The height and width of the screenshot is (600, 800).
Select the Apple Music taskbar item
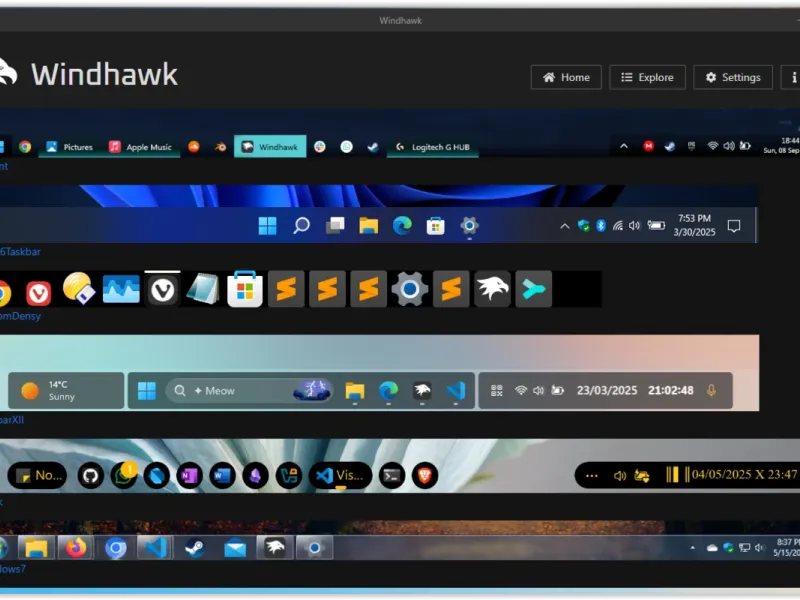tap(141, 147)
